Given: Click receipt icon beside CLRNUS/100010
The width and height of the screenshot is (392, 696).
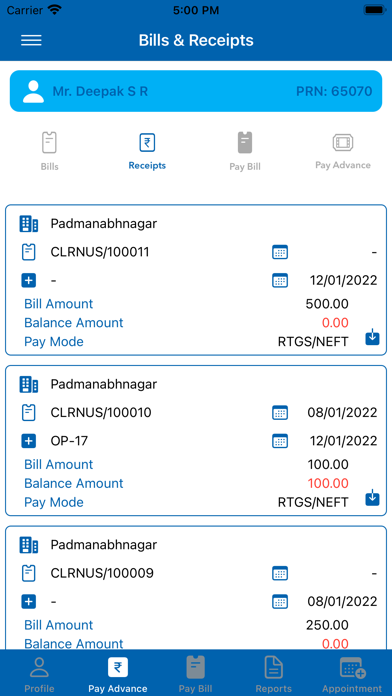Looking at the screenshot, I should tap(28, 413).
